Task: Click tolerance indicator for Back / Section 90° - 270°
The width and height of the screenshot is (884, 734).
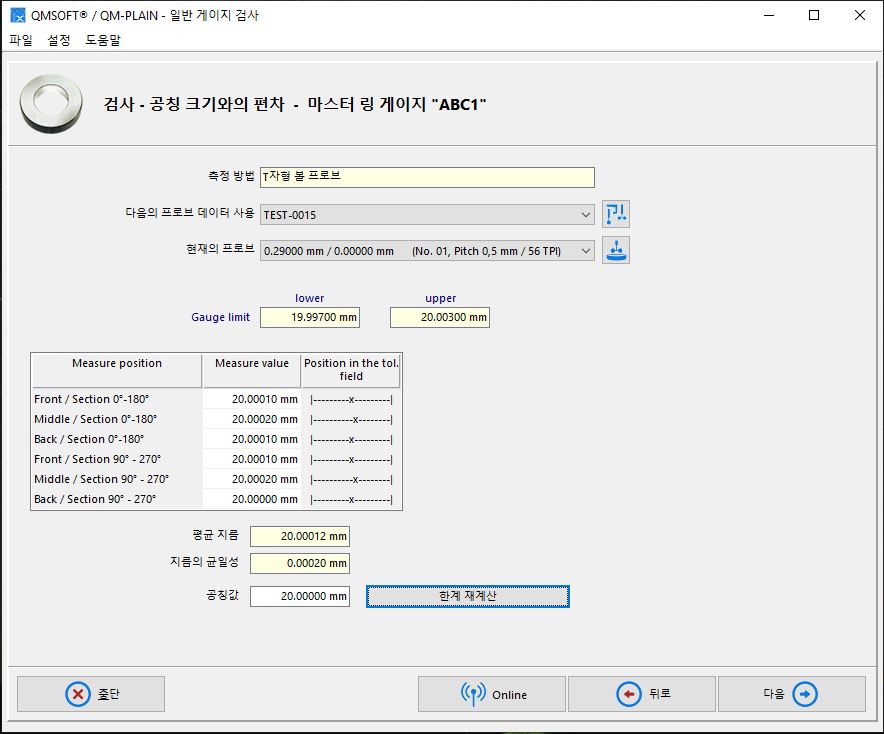Action: [x=351, y=499]
